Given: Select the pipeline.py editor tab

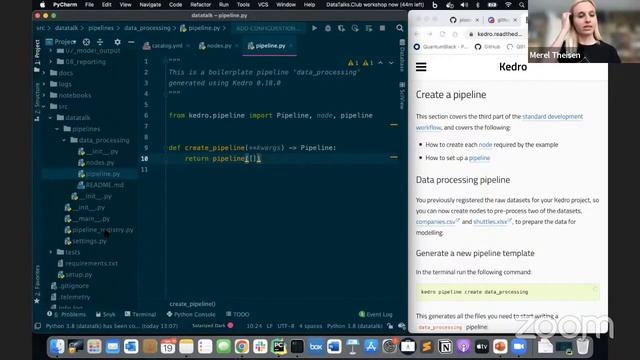Looking at the screenshot, I should [270, 46].
